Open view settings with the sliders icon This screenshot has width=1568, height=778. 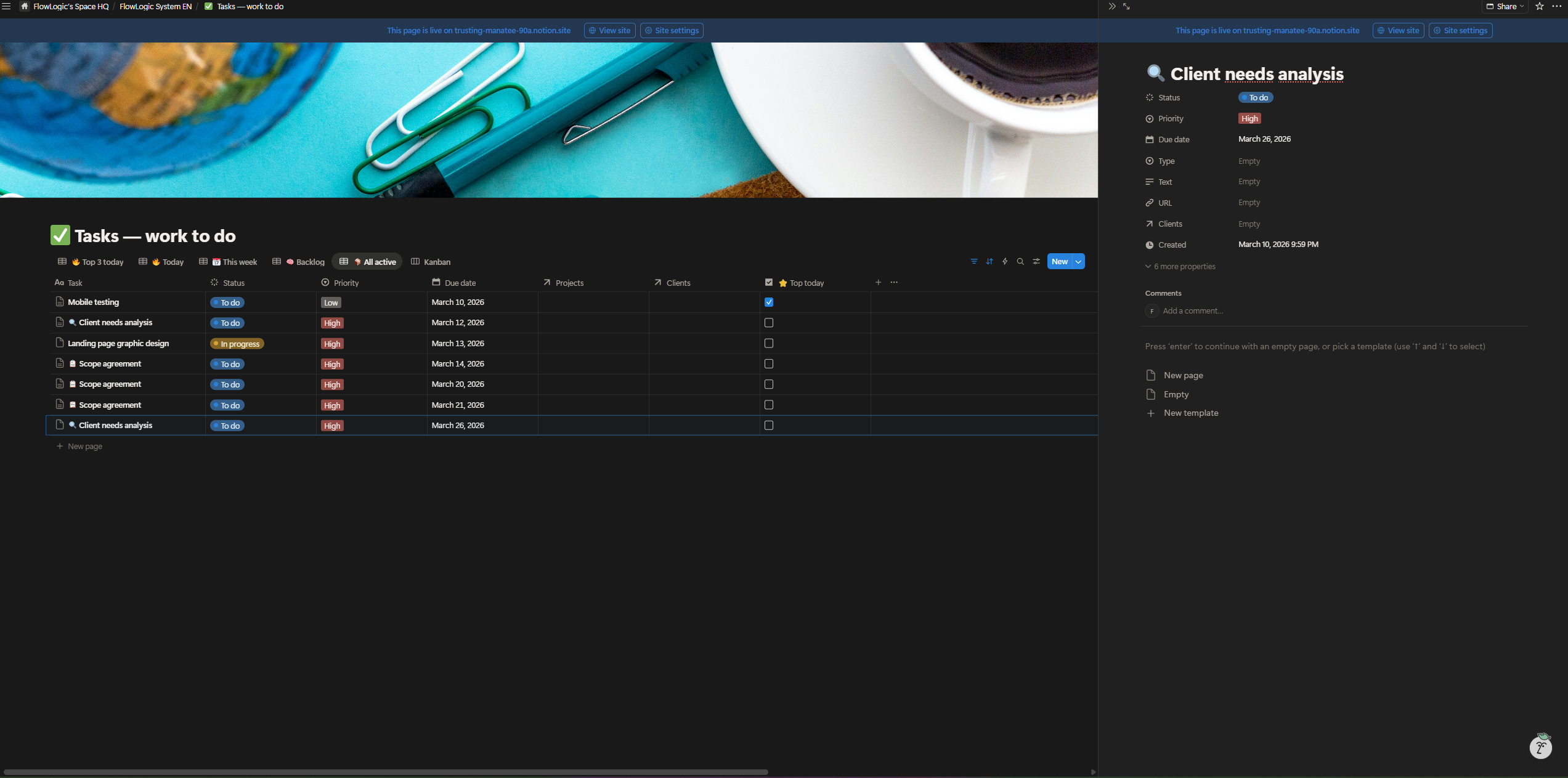click(1036, 261)
